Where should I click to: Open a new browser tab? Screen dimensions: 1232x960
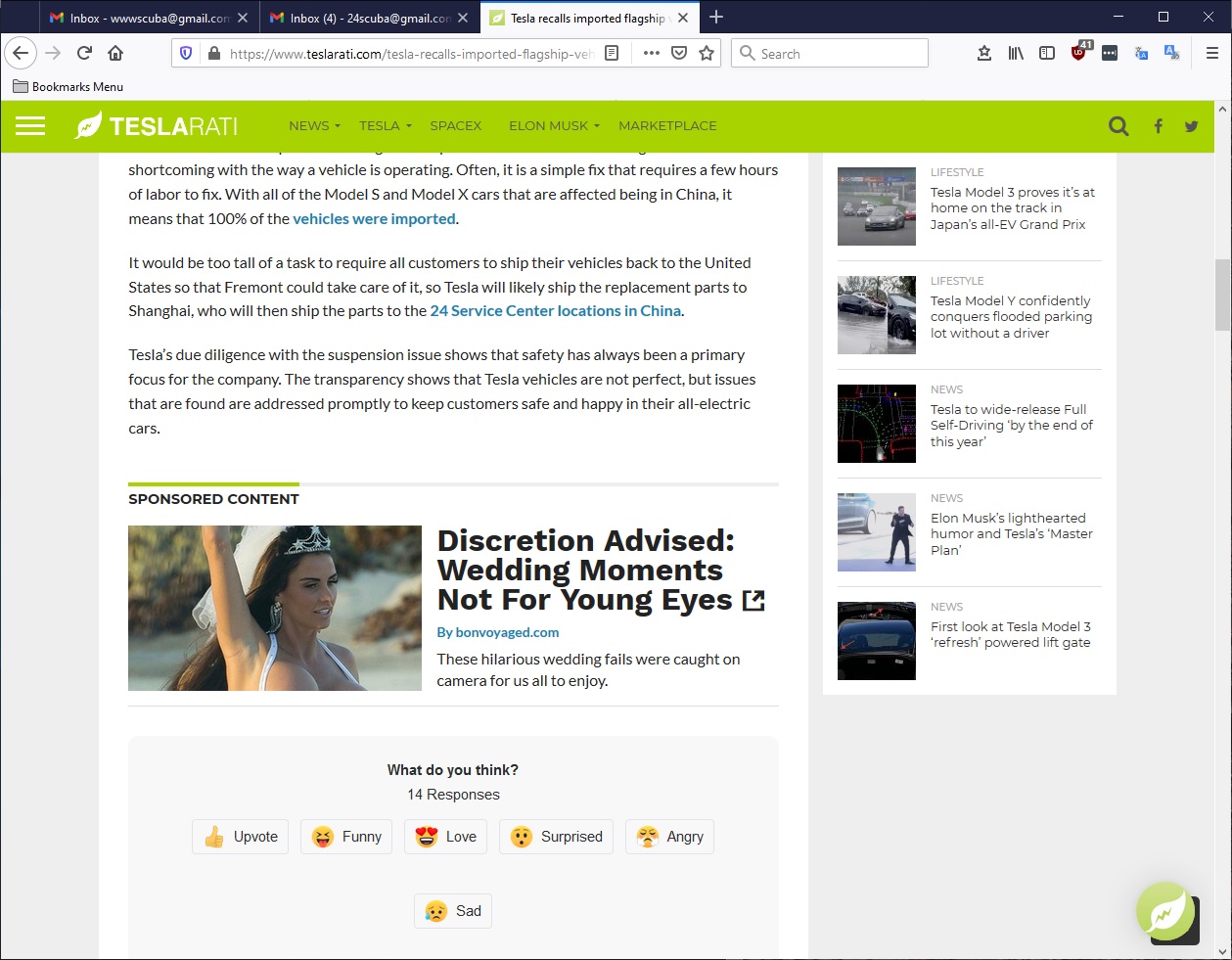(x=716, y=17)
